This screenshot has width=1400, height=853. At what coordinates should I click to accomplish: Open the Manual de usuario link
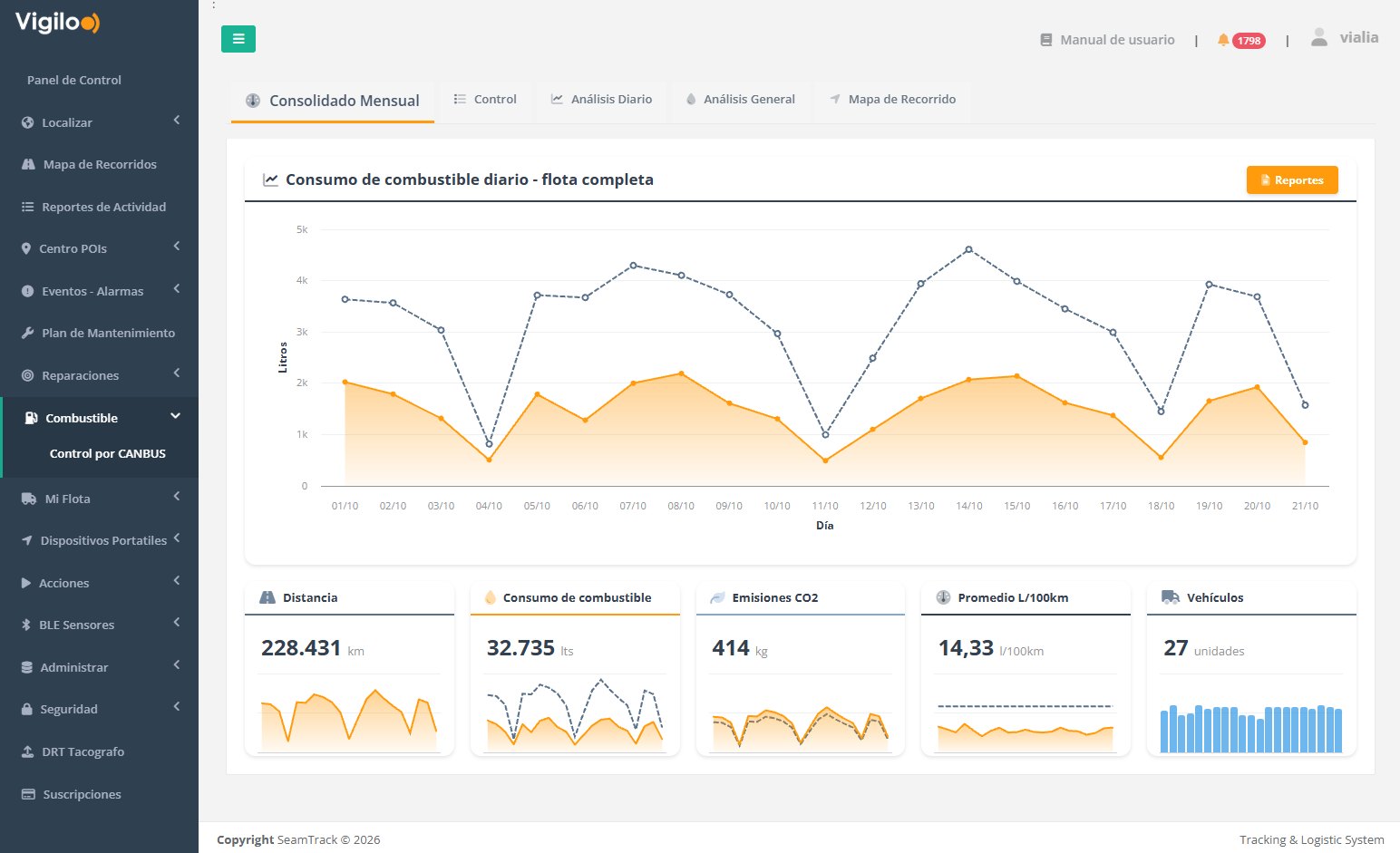tap(1117, 40)
